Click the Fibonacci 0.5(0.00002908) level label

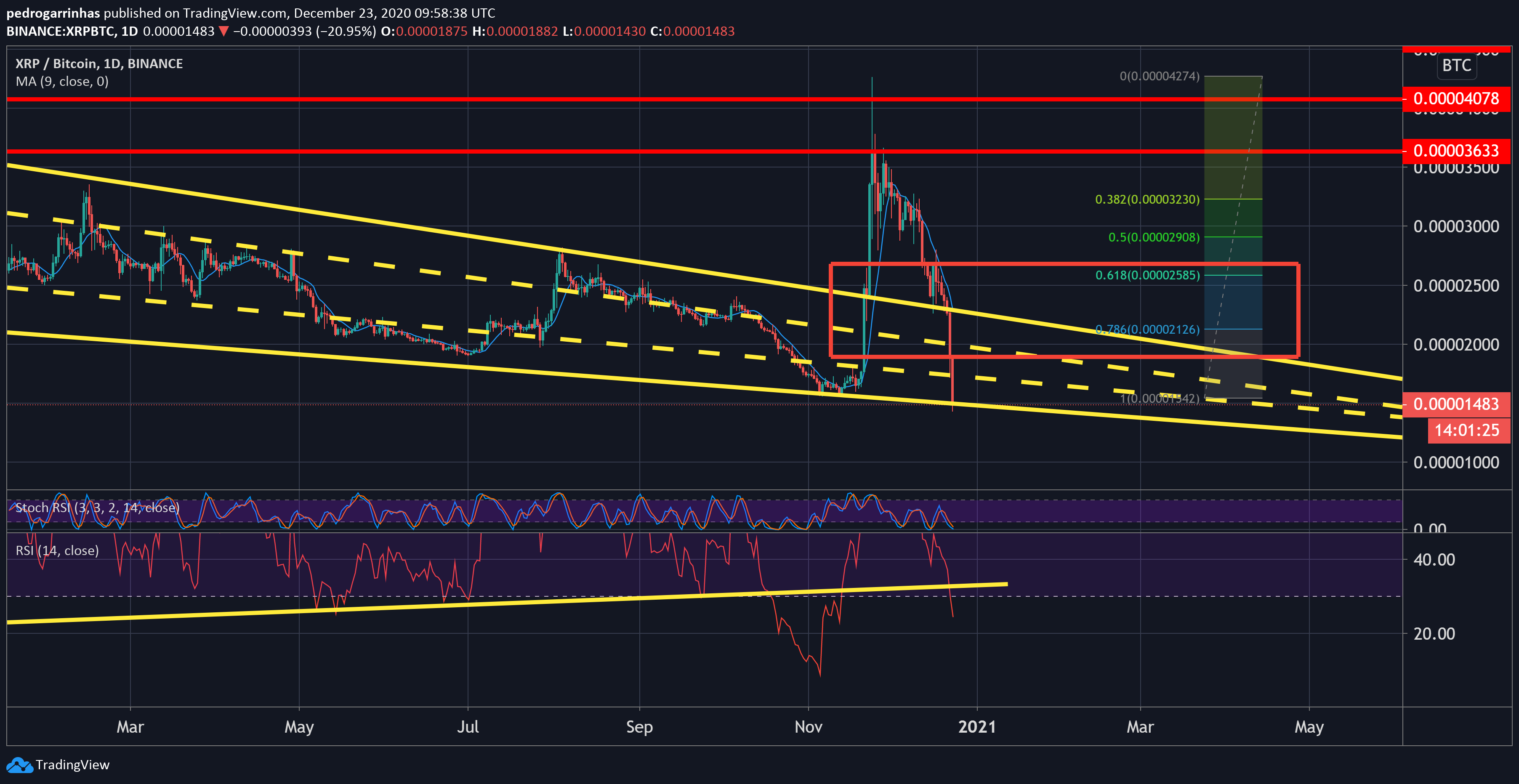[1154, 237]
